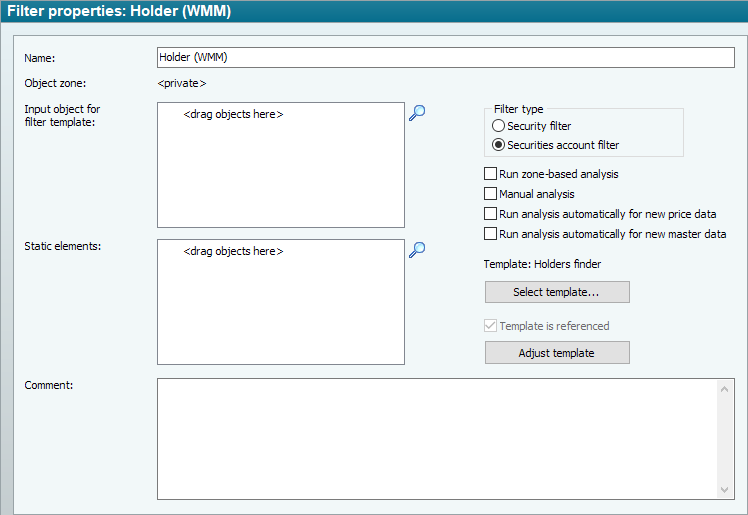Enable automatic analysis for new price data
Screen dimensions: 748x515
(x=490, y=214)
